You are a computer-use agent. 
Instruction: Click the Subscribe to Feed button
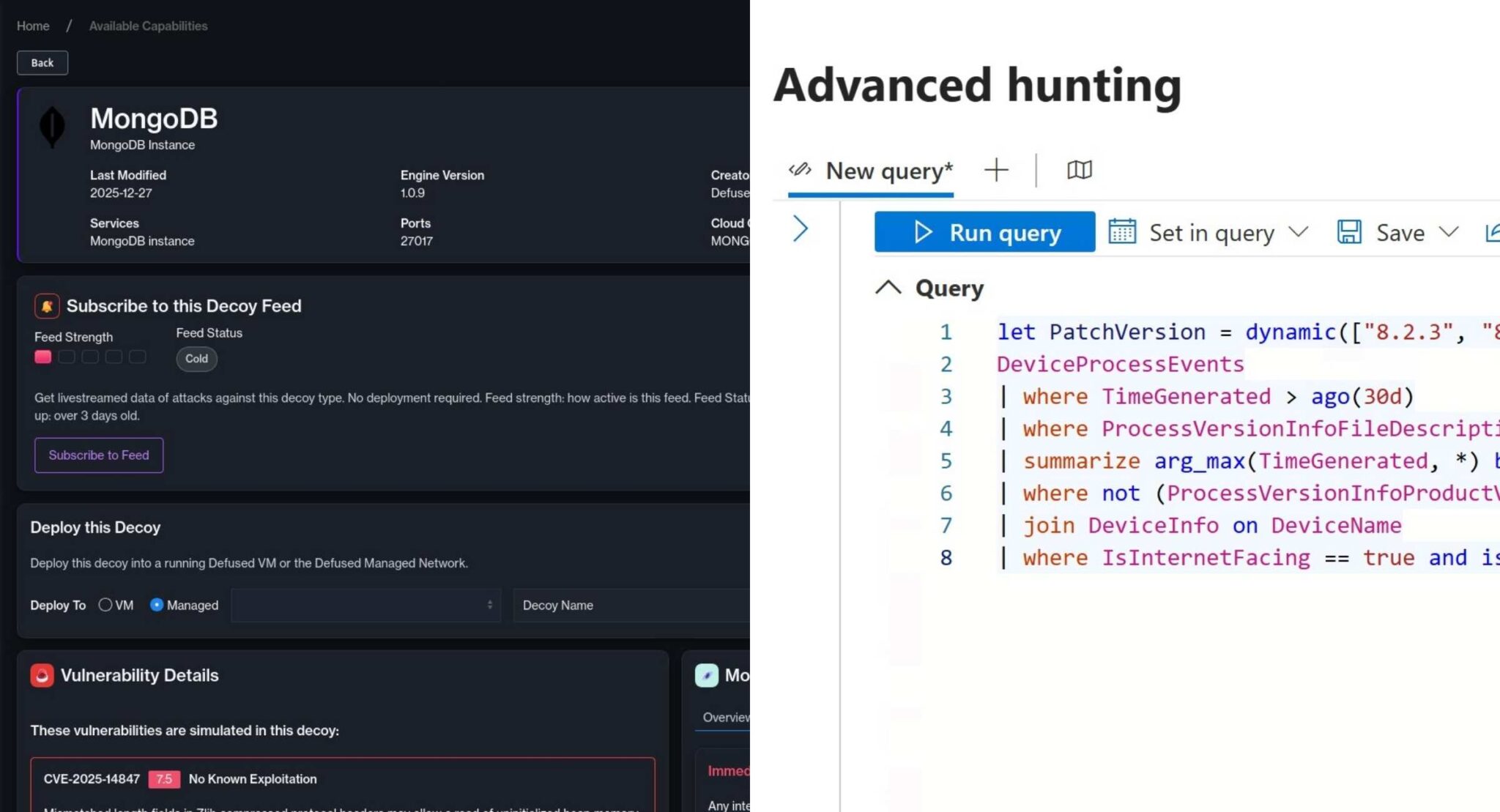99,455
